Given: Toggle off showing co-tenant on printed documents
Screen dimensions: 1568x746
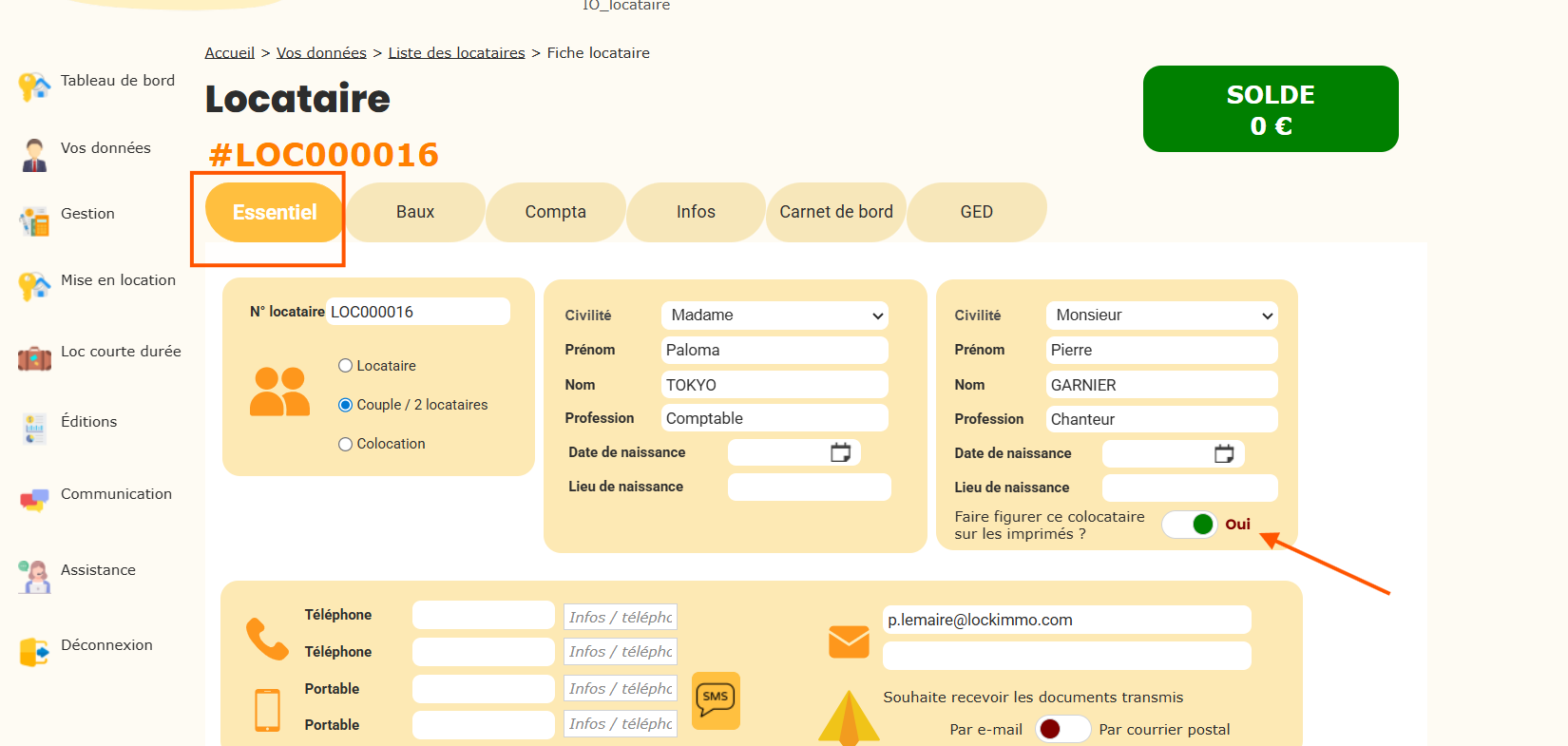Looking at the screenshot, I should (1190, 525).
